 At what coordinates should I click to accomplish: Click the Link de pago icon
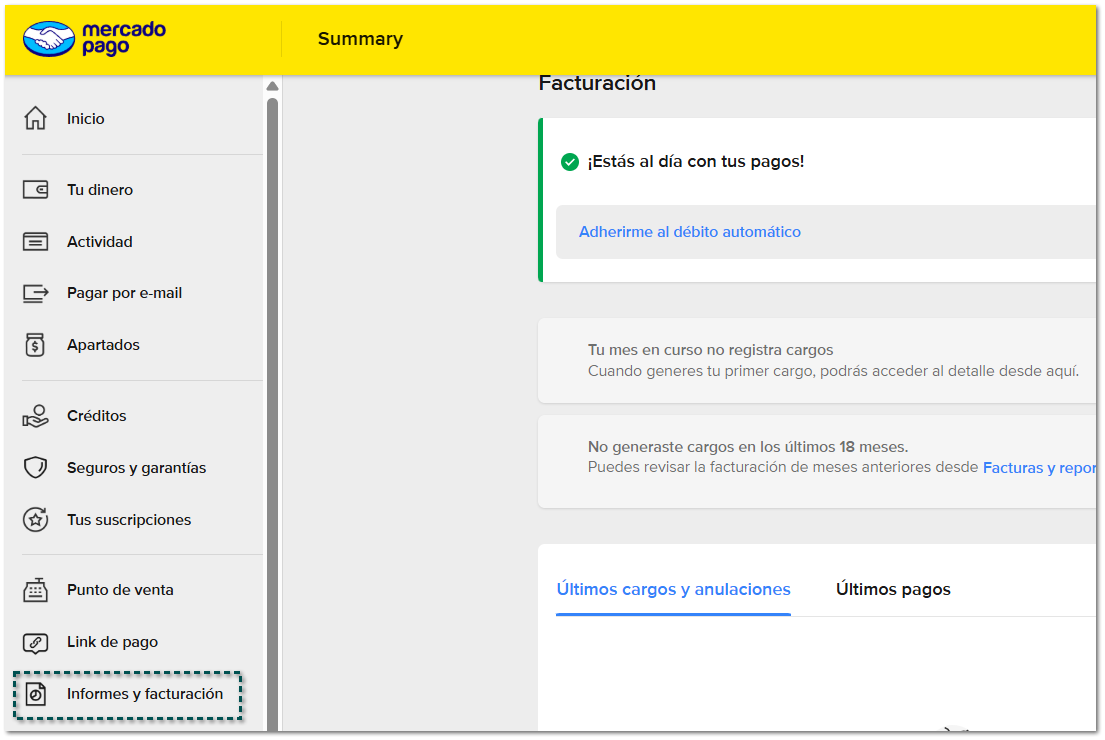coord(35,642)
